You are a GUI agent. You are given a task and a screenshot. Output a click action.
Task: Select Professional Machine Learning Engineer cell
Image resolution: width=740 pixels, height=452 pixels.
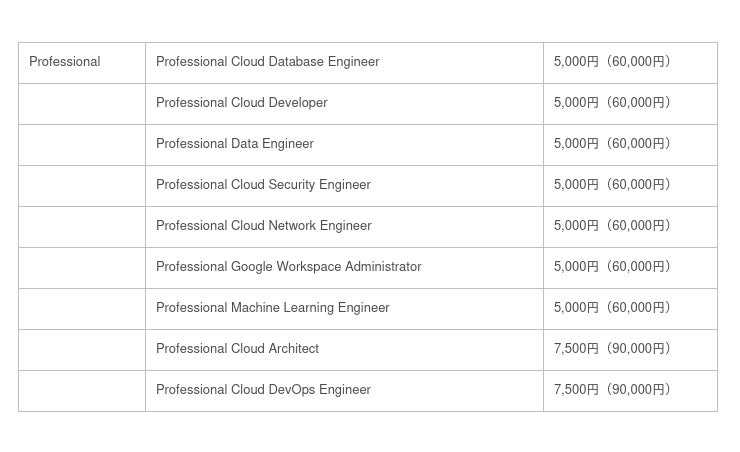[273, 308]
